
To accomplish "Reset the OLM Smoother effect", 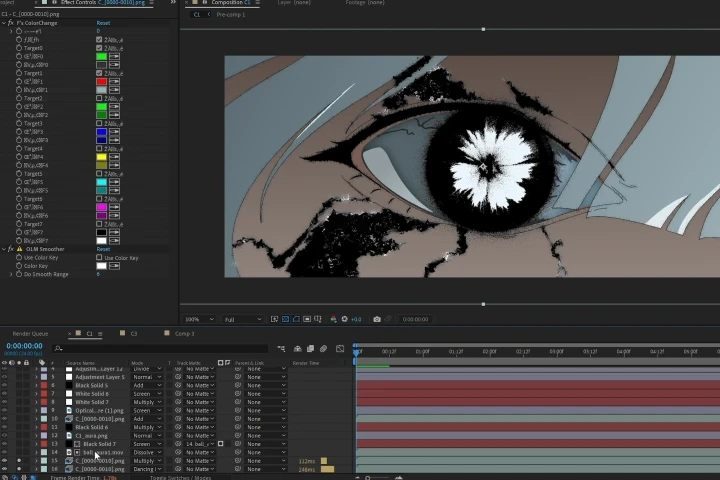I will coord(103,249).
